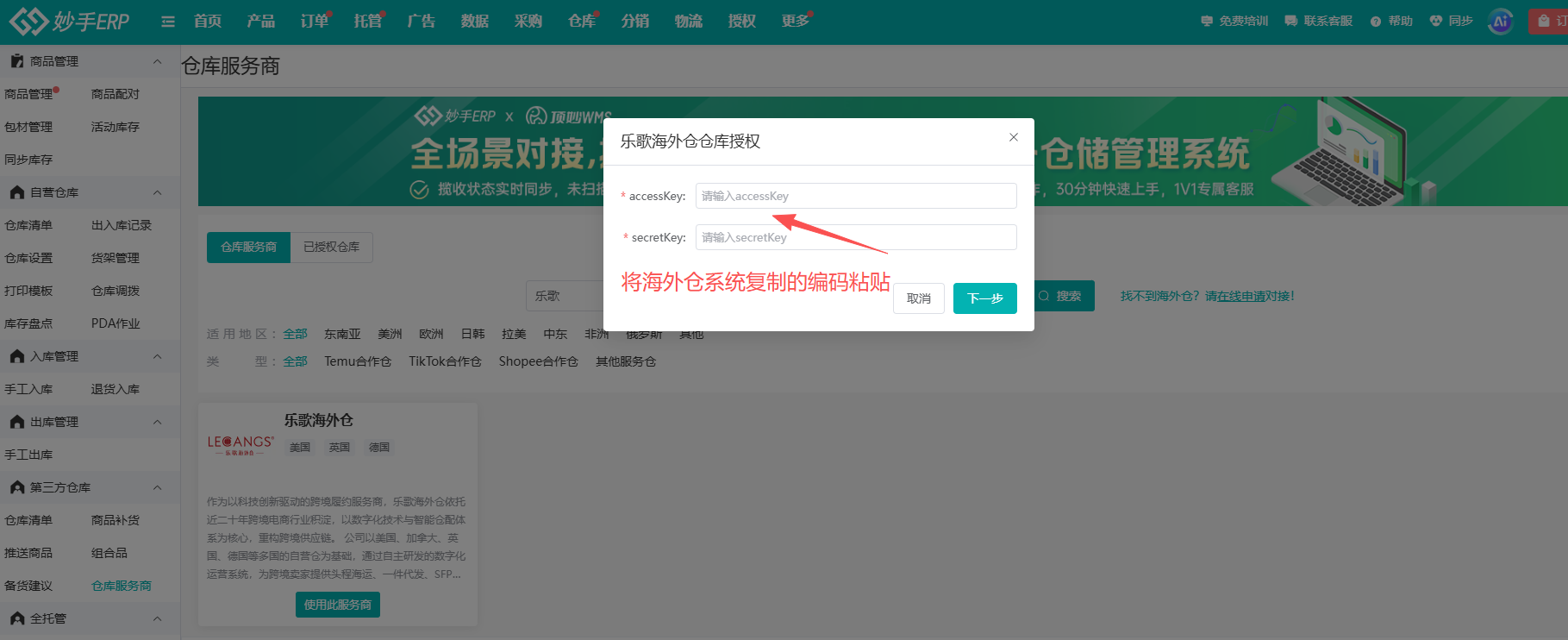Open 商品配对 in the sidebar
Image resolution: width=1568 pixels, height=640 pixels.
point(116,94)
